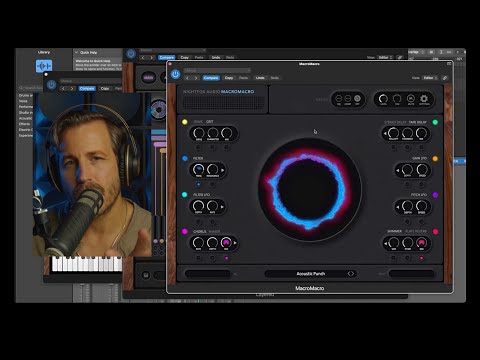Click the Filter resonance knob
The height and width of the screenshot is (360, 480).
click(x=213, y=170)
